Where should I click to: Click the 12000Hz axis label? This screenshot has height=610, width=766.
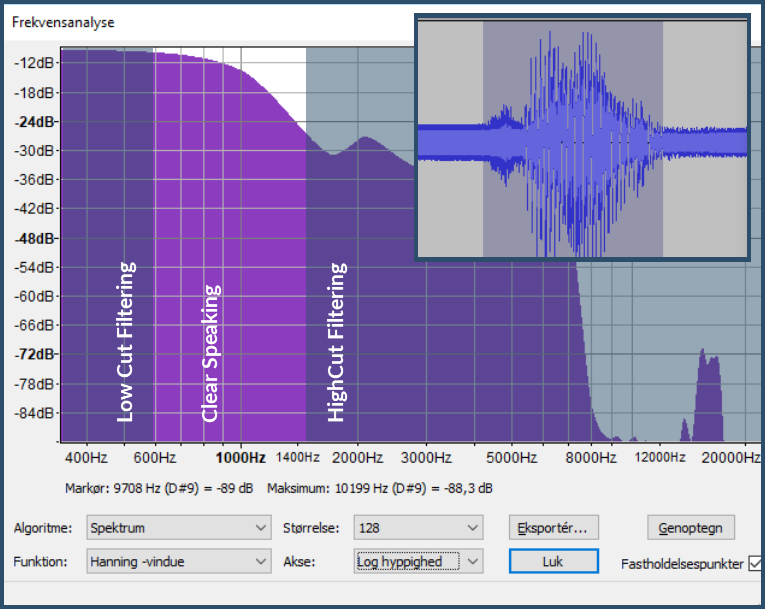point(660,458)
